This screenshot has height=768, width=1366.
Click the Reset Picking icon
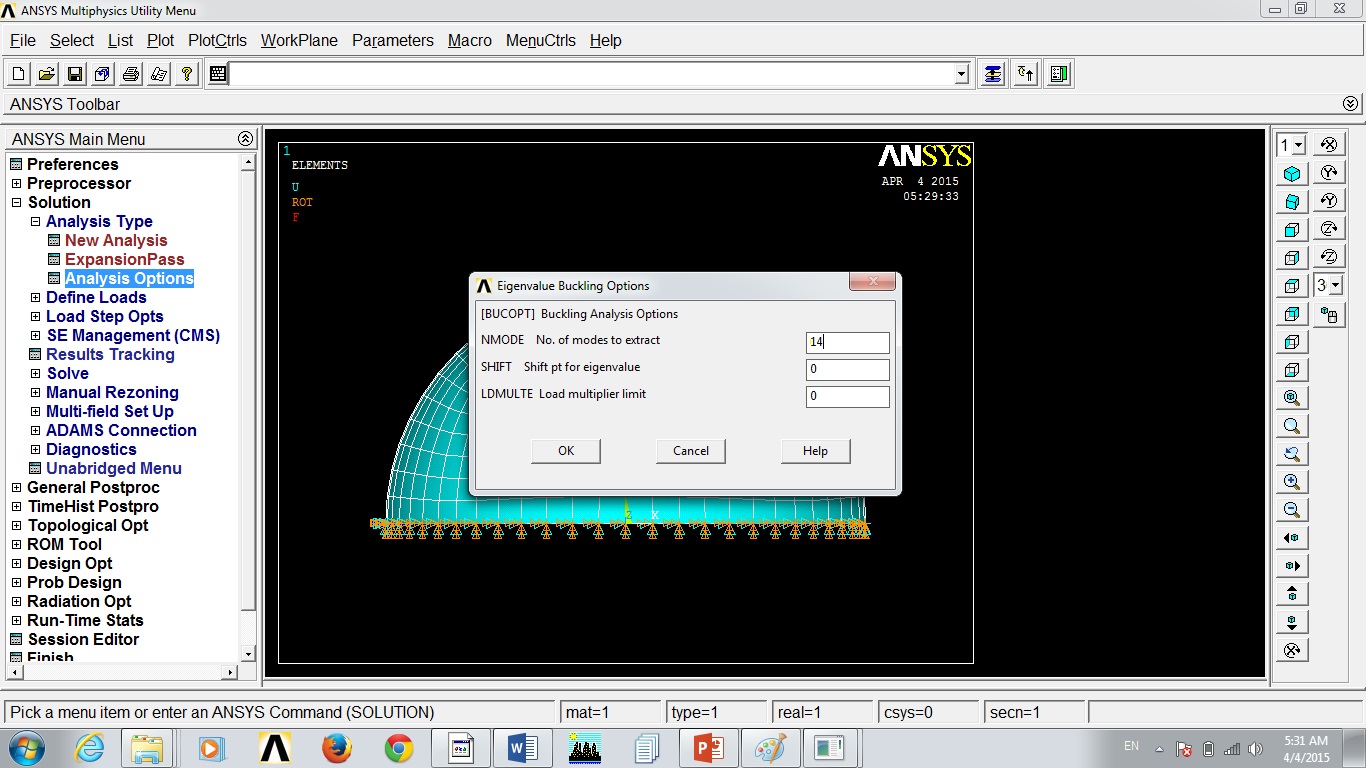[1026, 74]
